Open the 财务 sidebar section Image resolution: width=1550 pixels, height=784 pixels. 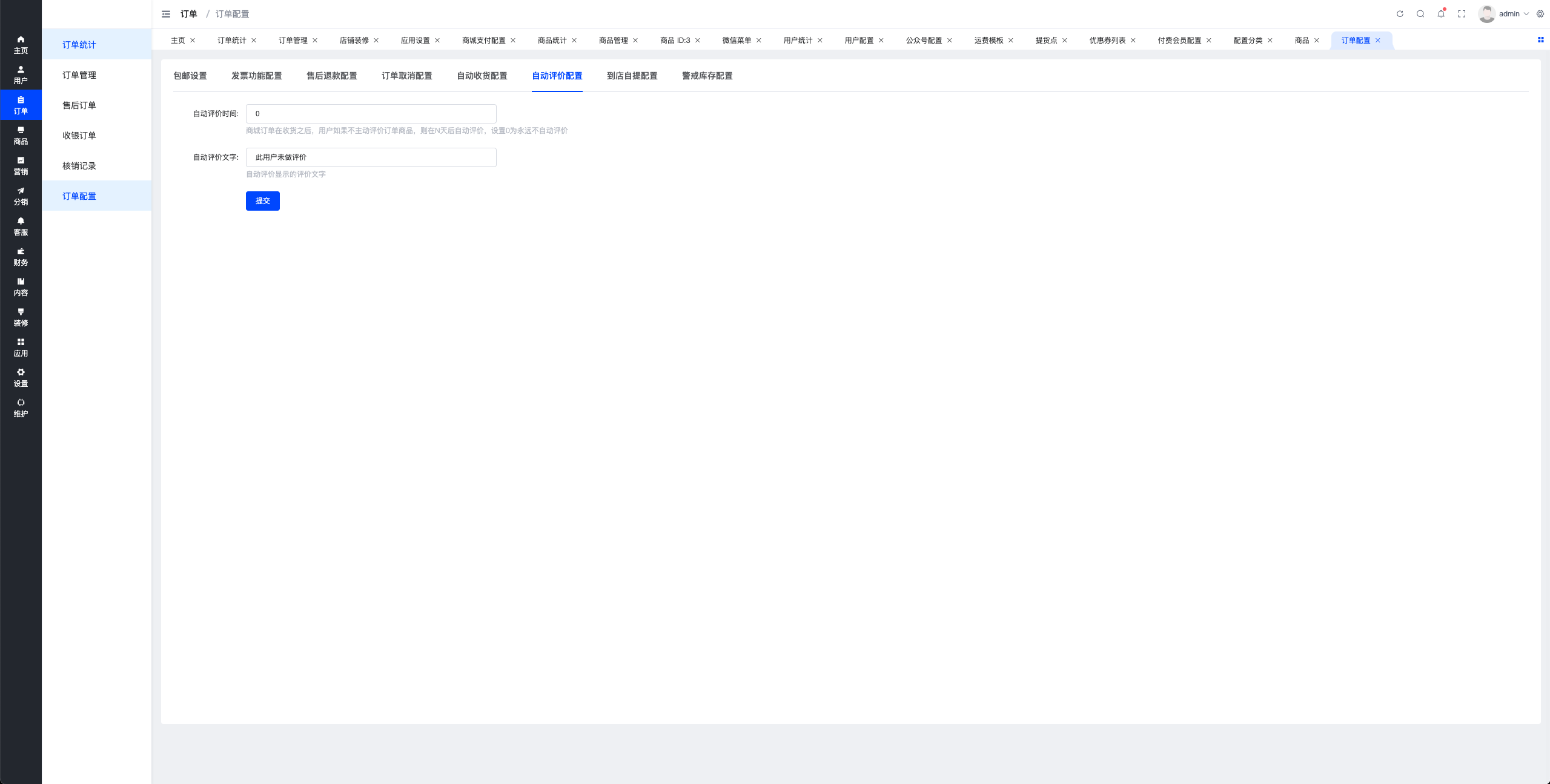click(21, 257)
